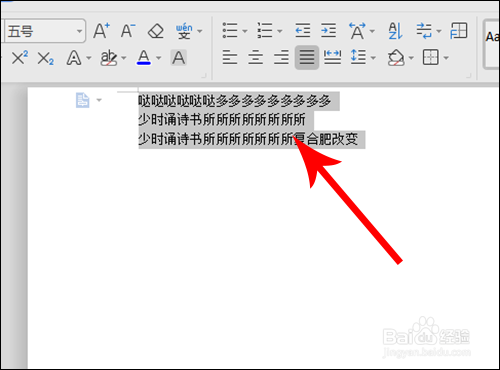Viewport: 500px width, 370px height.
Task: Click the paragraph shading bucket icon
Action: (396, 58)
